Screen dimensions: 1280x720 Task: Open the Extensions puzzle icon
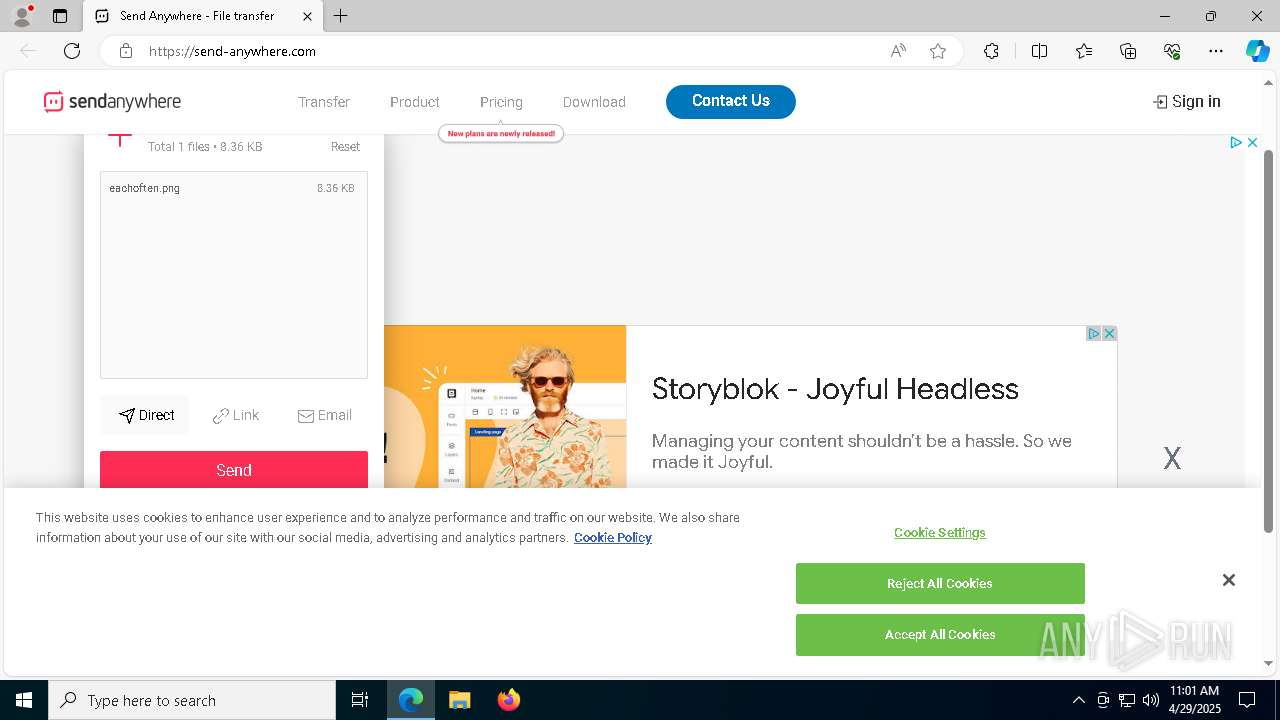(991, 51)
